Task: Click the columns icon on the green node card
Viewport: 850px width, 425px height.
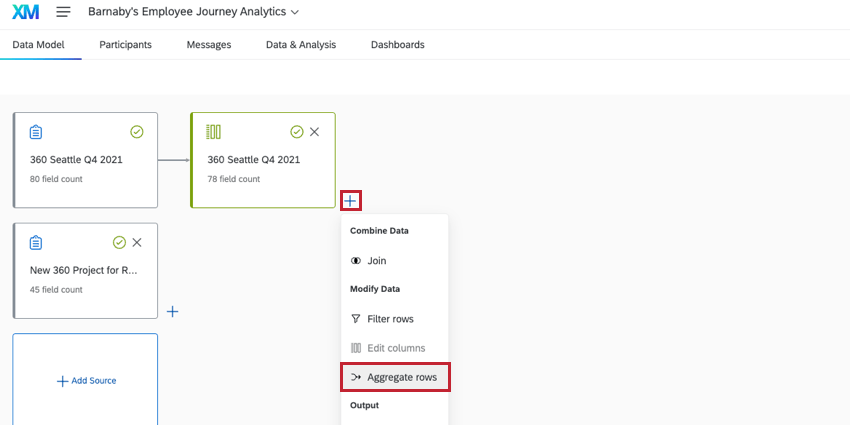Action: click(x=213, y=132)
